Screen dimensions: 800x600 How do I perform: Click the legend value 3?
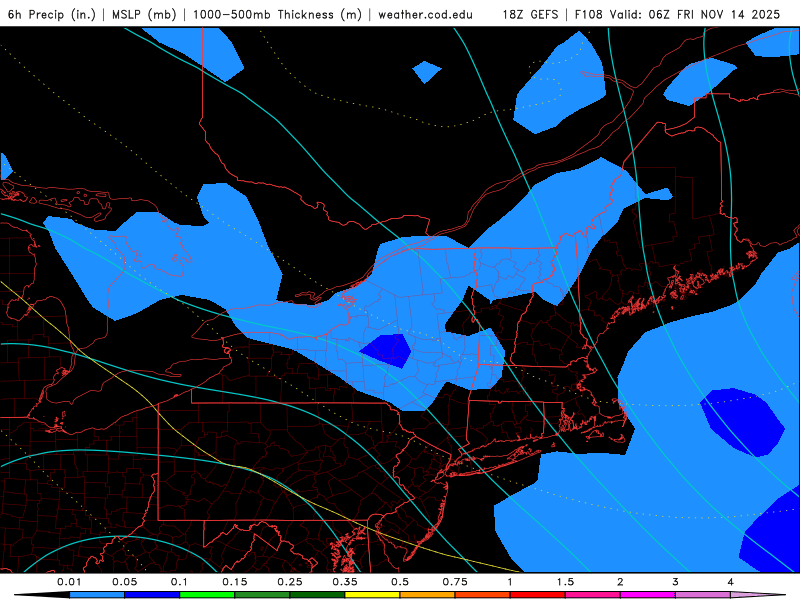tap(676, 582)
